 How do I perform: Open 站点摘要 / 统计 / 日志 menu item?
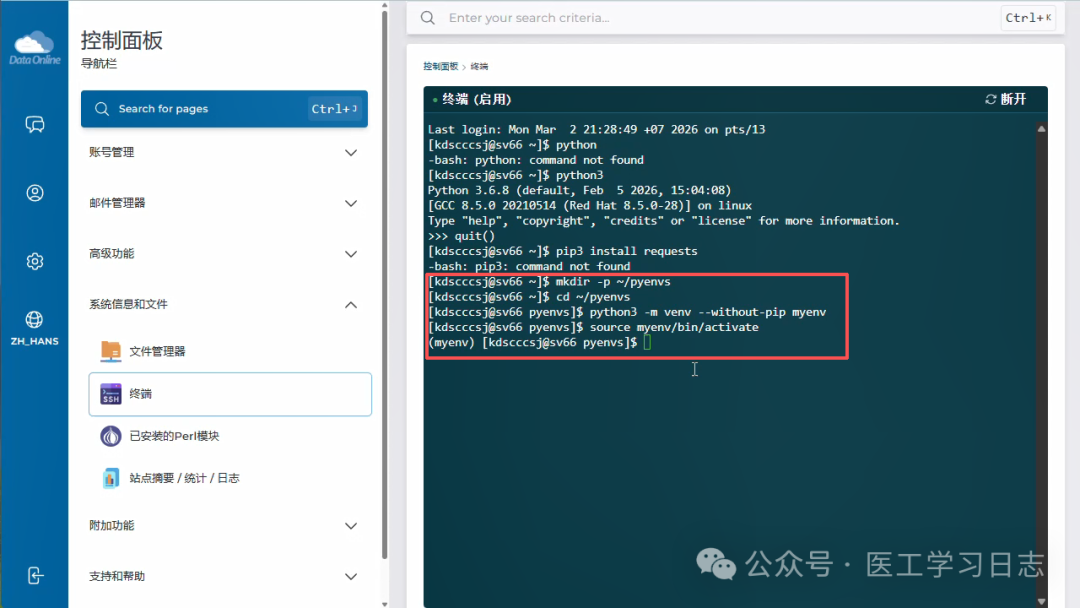pos(184,478)
